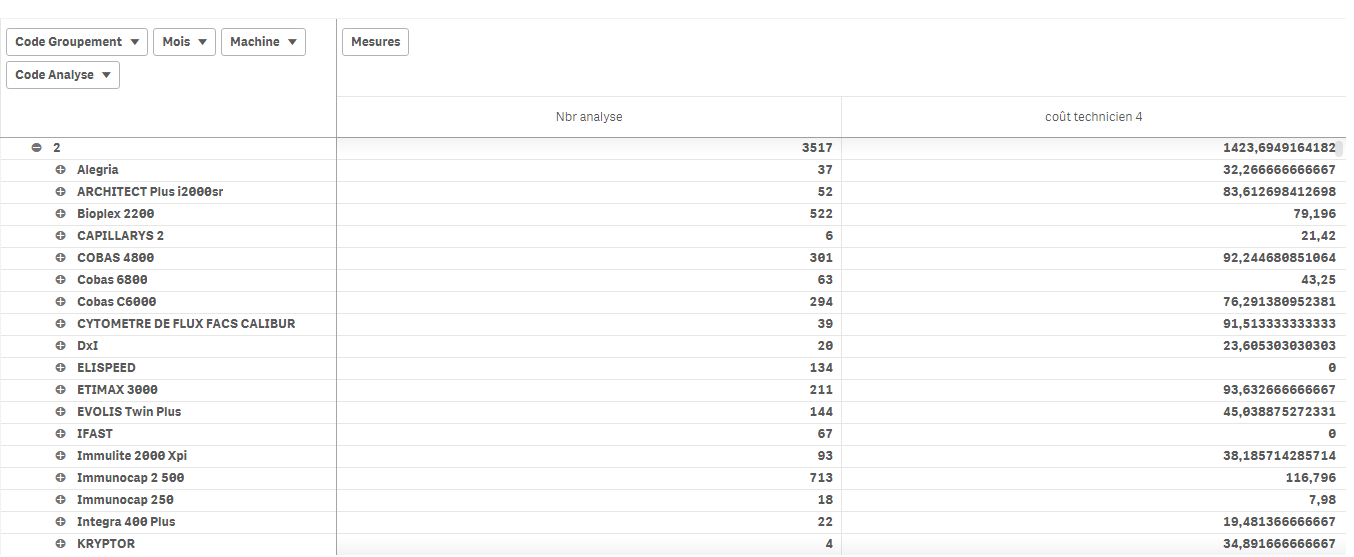Image resolution: width=1354 pixels, height=557 pixels.
Task: Expand the ARCHITECT Plus i2000sr row
Action: pos(61,192)
